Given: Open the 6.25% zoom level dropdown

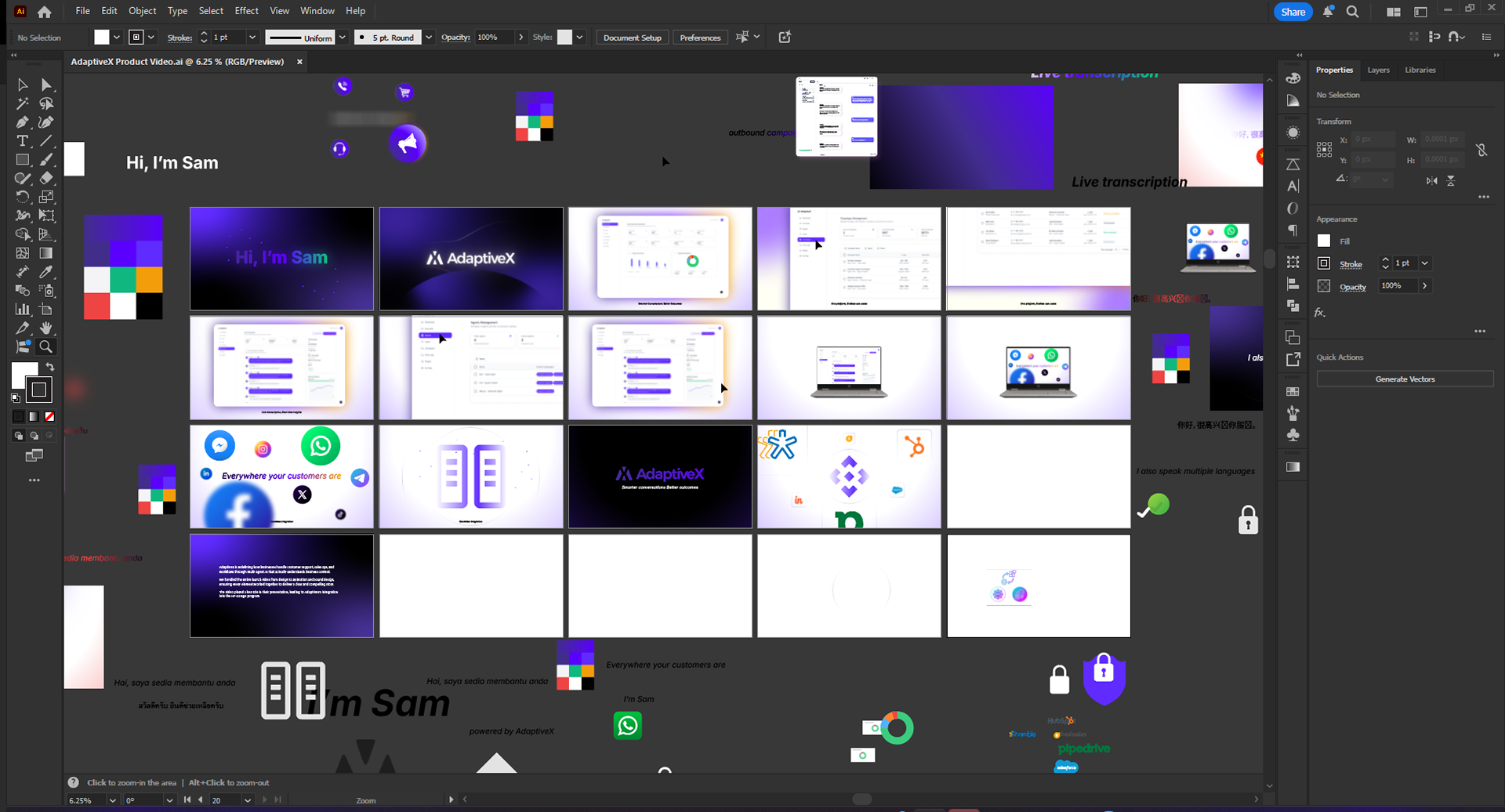Looking at the screenshot, I should point(113,800).
